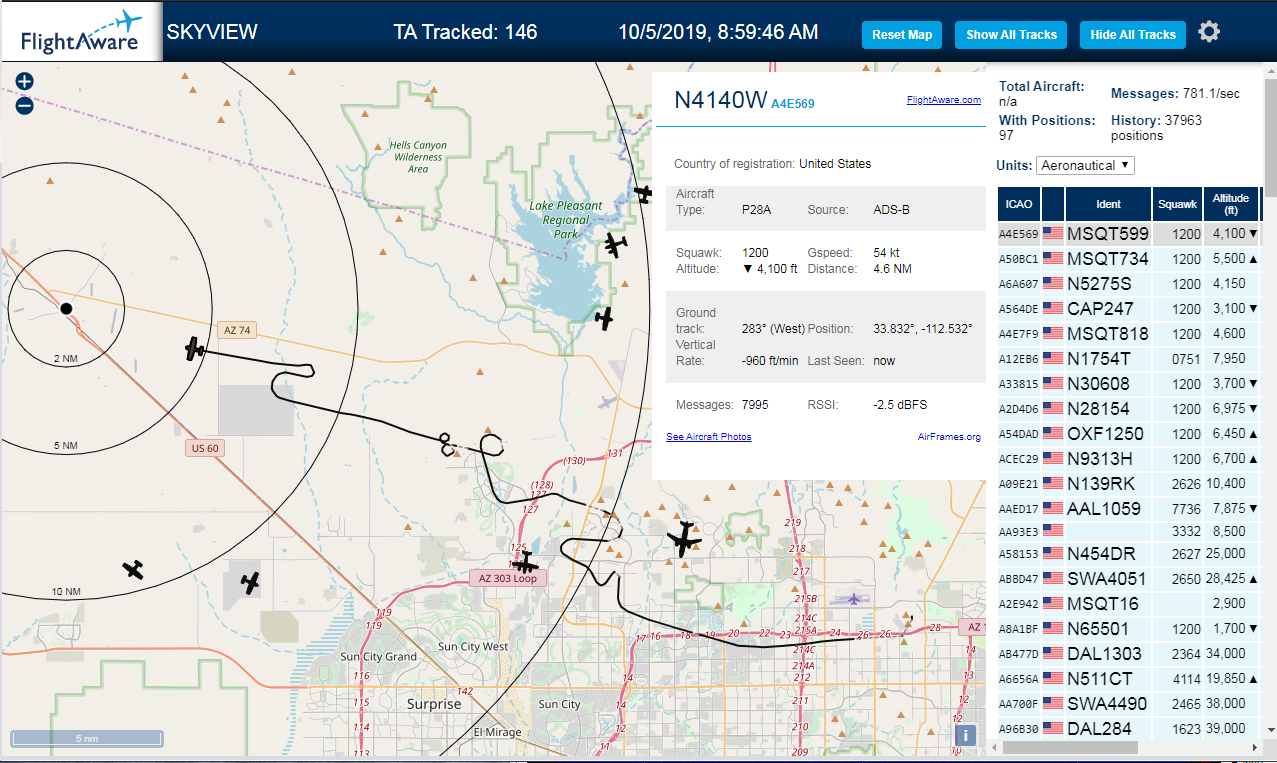Viewport: 1277px width, 763px height.
Task: Select the N9313H aircraft row
Action: (1129, 459)
